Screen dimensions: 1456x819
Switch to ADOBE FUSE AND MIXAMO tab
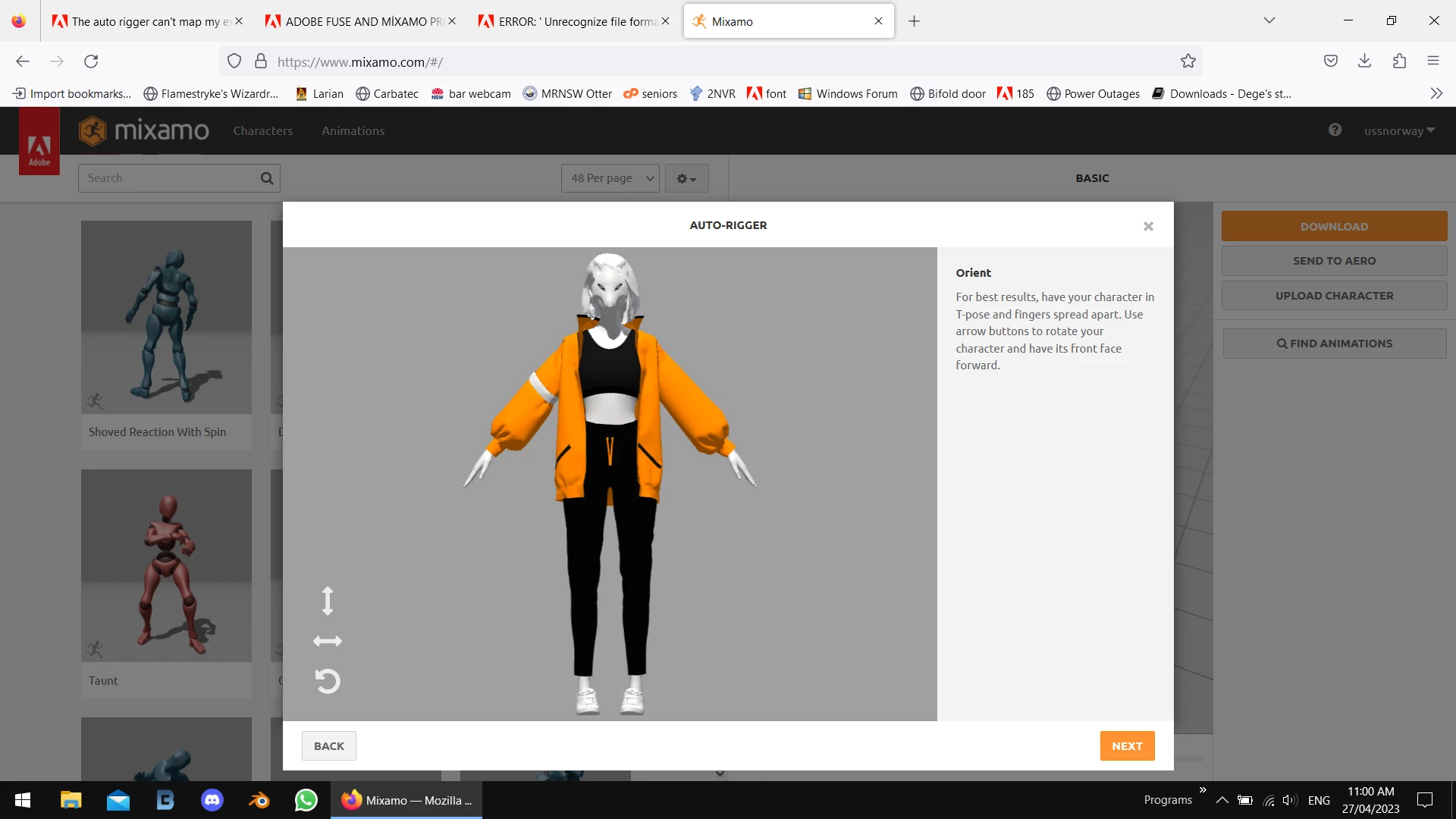pyautogui.click(x=355, y=21)
